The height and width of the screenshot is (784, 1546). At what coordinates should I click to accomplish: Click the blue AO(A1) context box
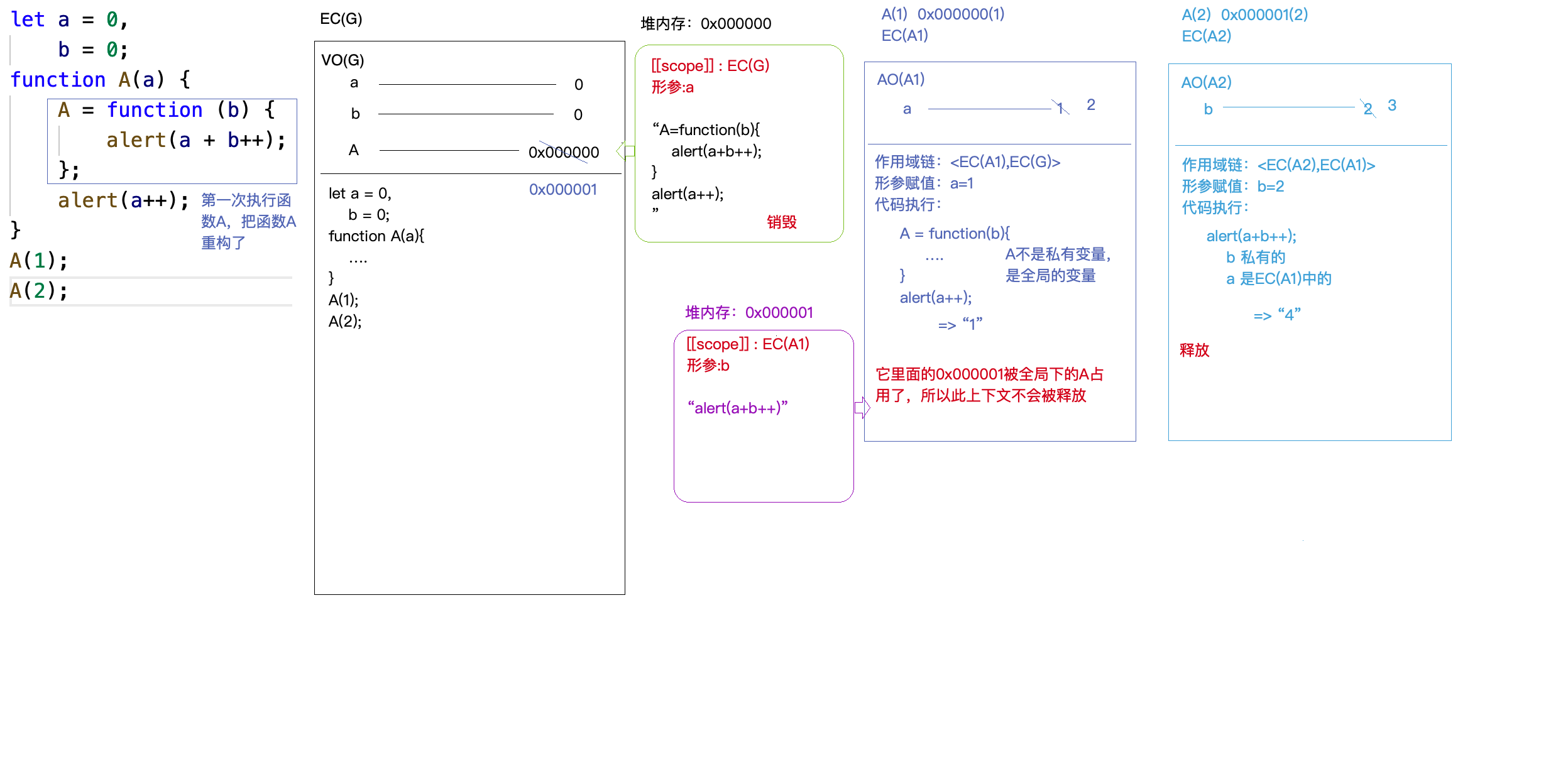tap(999, 251)
